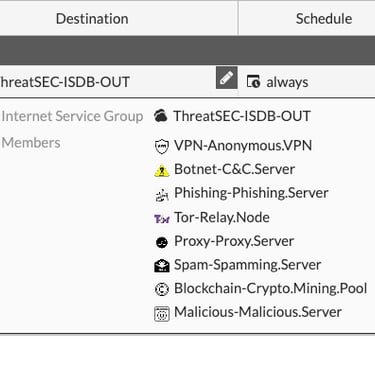This screenshot has height=366, width=375.
Task: Click the Blockchain-Crypto.Mining.Pool coin icon
Action: coord(162,289)
